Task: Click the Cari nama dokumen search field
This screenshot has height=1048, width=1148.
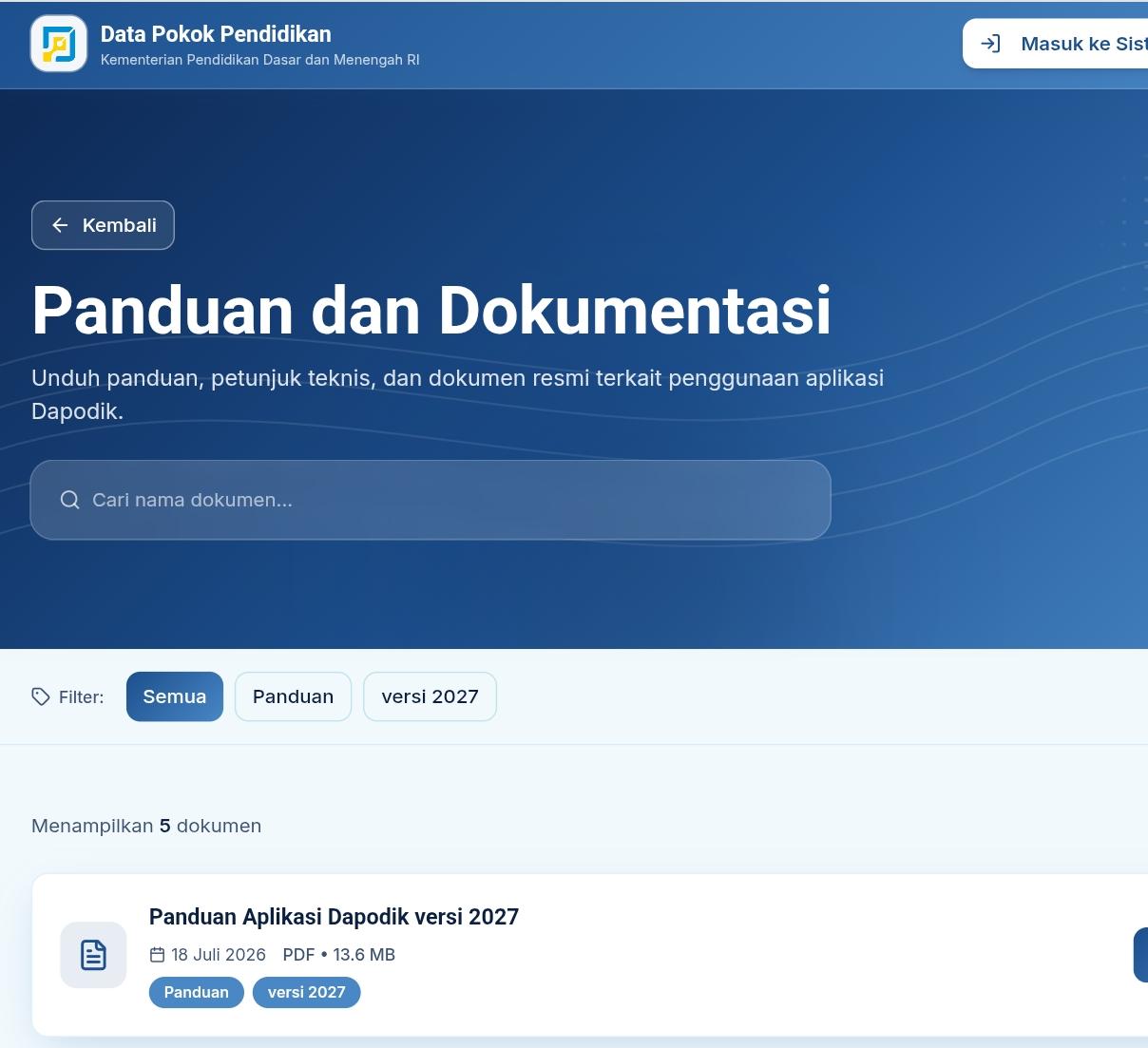Action: pyautogui.click(x=430, y=500)
